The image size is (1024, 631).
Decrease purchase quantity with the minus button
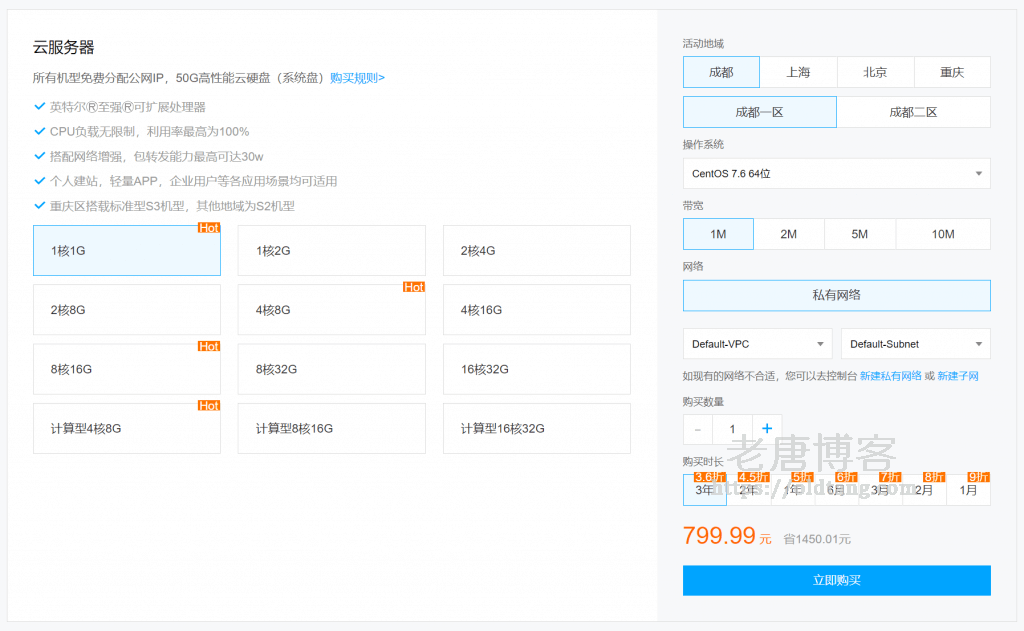pyautogui.click(x=697, y=427)
